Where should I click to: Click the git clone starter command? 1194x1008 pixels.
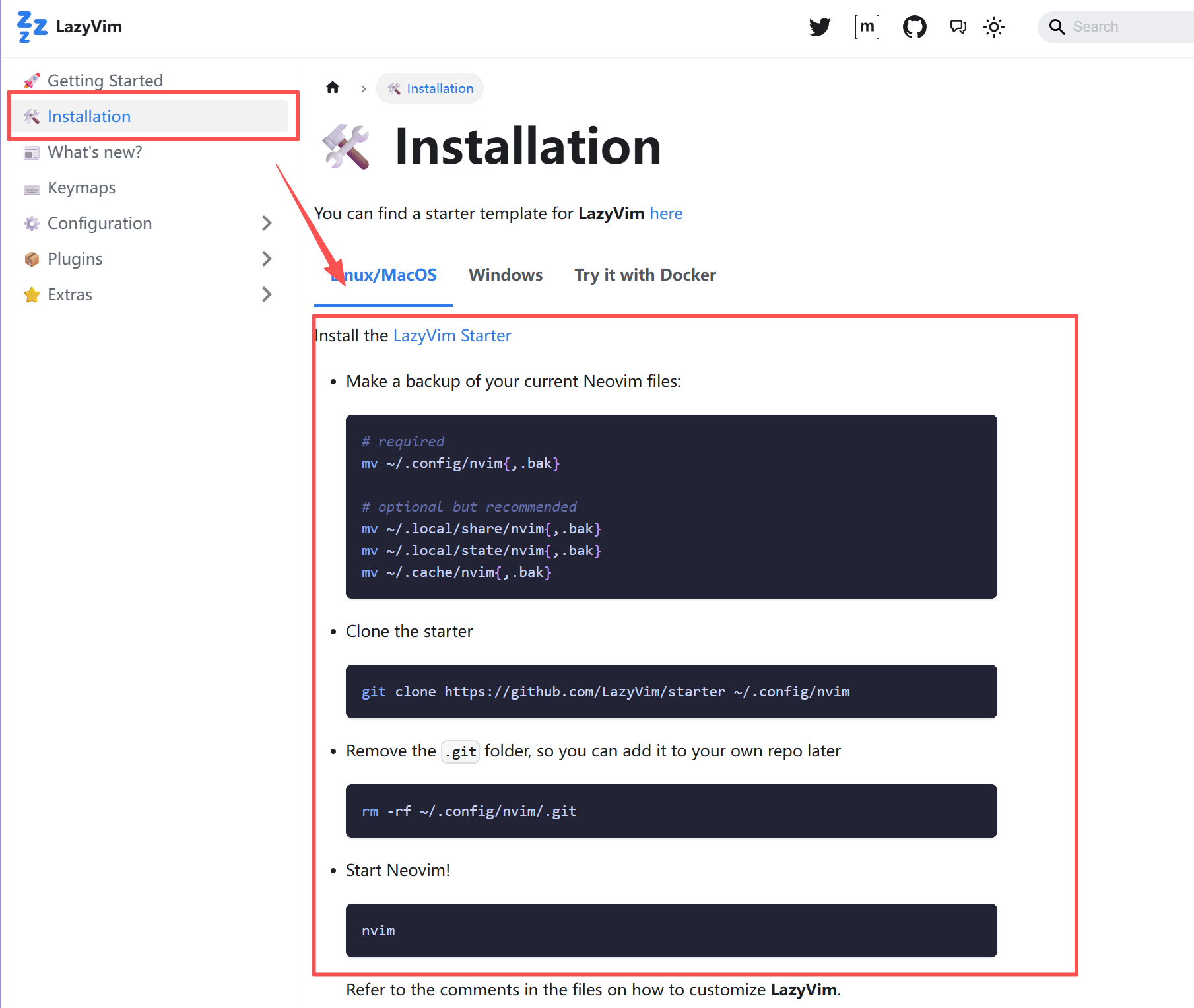pyautogui.click(x=606, y=692)
